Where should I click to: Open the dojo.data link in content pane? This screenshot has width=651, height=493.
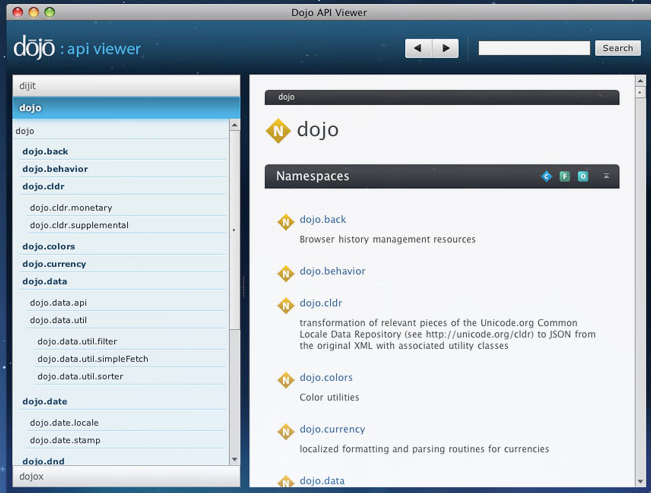pos(322,481)
